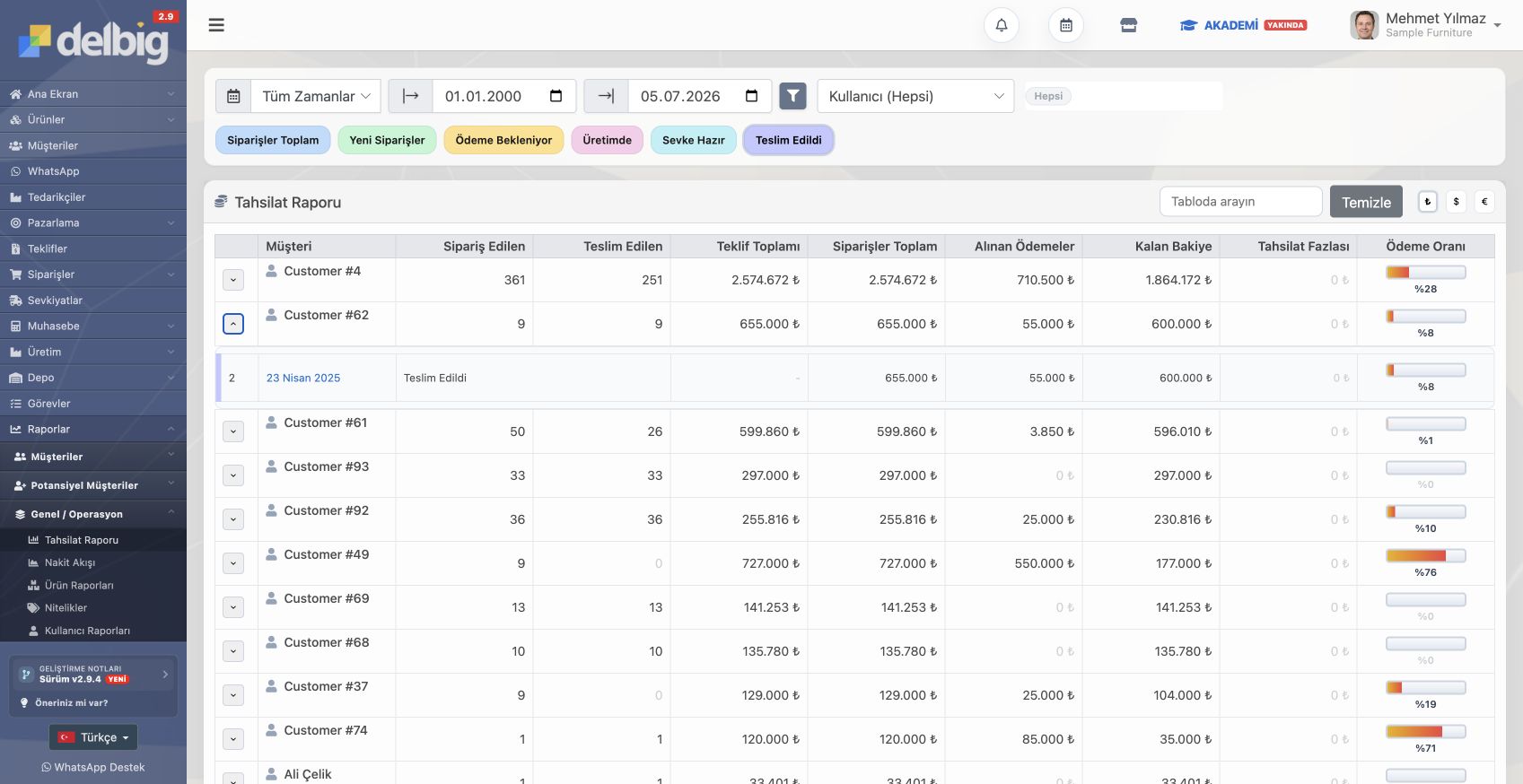
Task: Sort by Ödeme Oranı column header
Action: pyautogui.click(x=1425, y=246)
